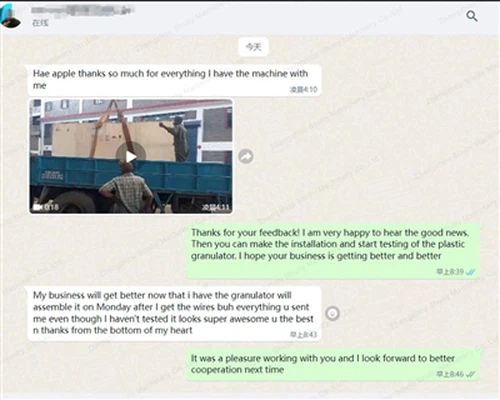Click the 4:10 timestamp on first message
This screenshot has height=400, width=500.
pos(303,89)
